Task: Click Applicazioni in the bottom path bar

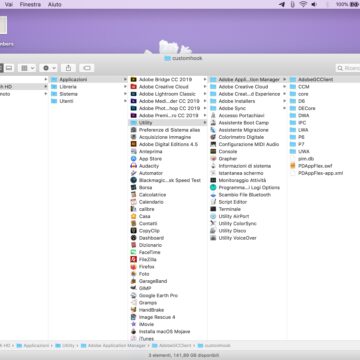Action: [x=33, y=346]
